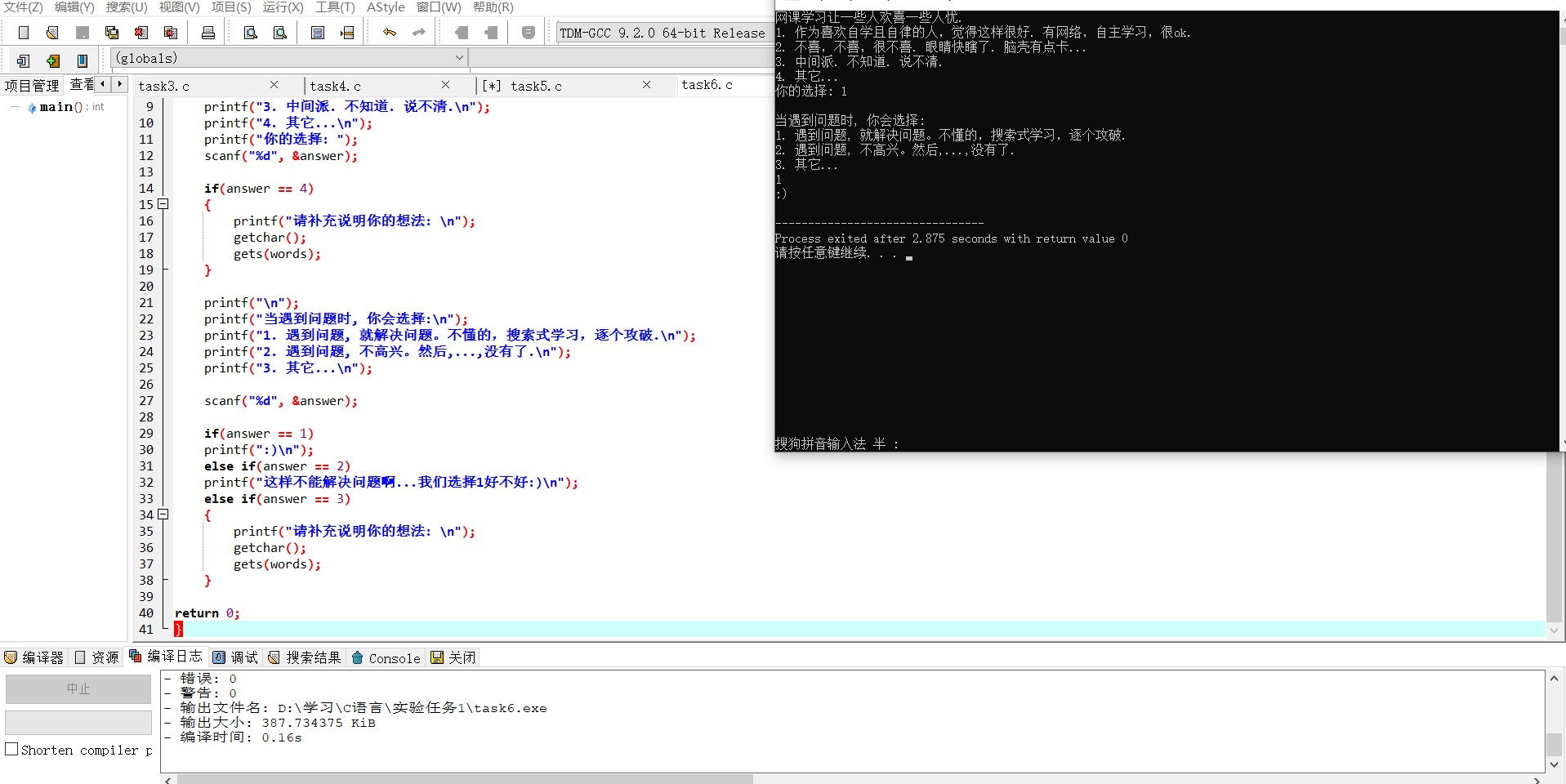Click the Undo arrow icon

pos(390,33)
